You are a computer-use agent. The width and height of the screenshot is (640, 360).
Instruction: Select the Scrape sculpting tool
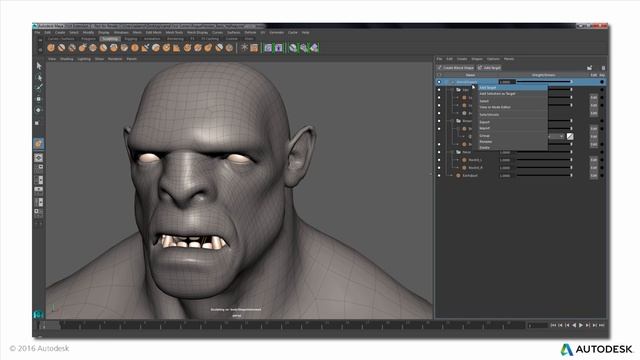click(x=166, y=48)
